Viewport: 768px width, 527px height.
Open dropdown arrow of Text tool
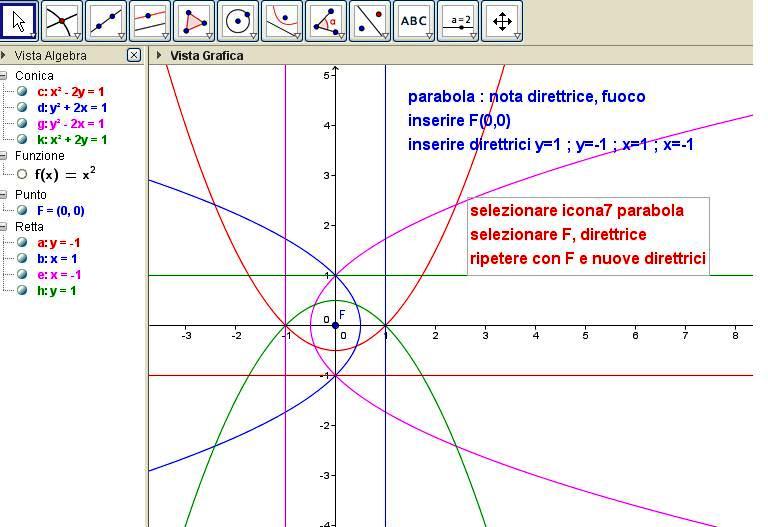click(x=429, y=36)
